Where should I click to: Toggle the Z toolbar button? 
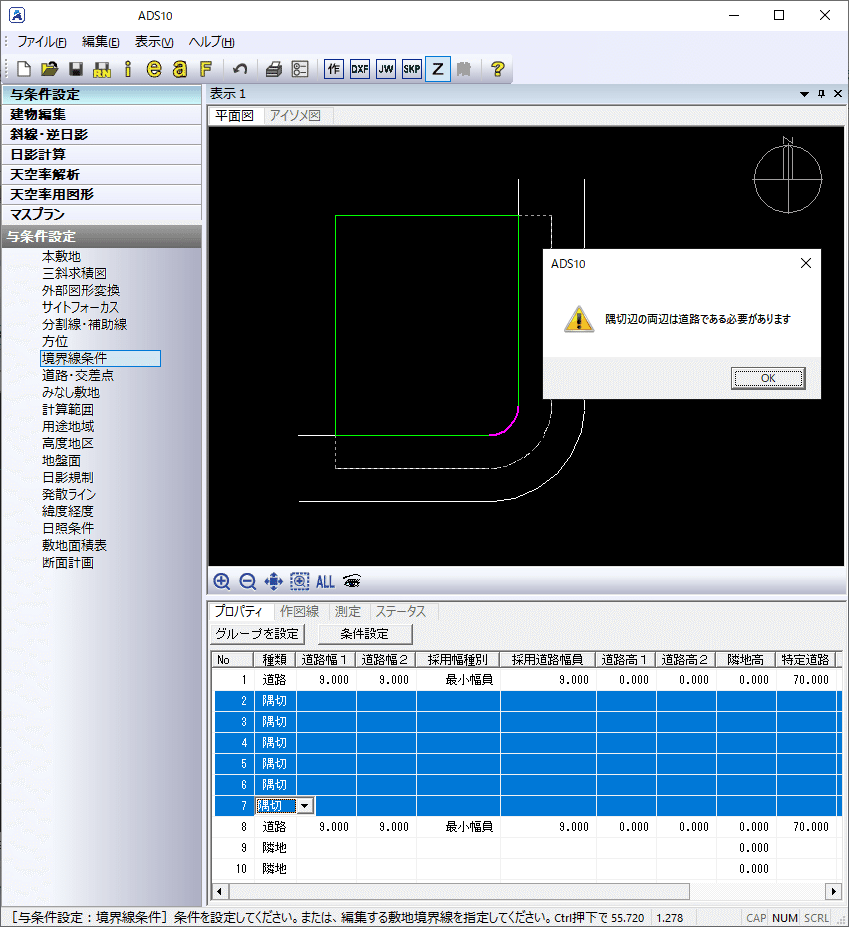point(438,69)
